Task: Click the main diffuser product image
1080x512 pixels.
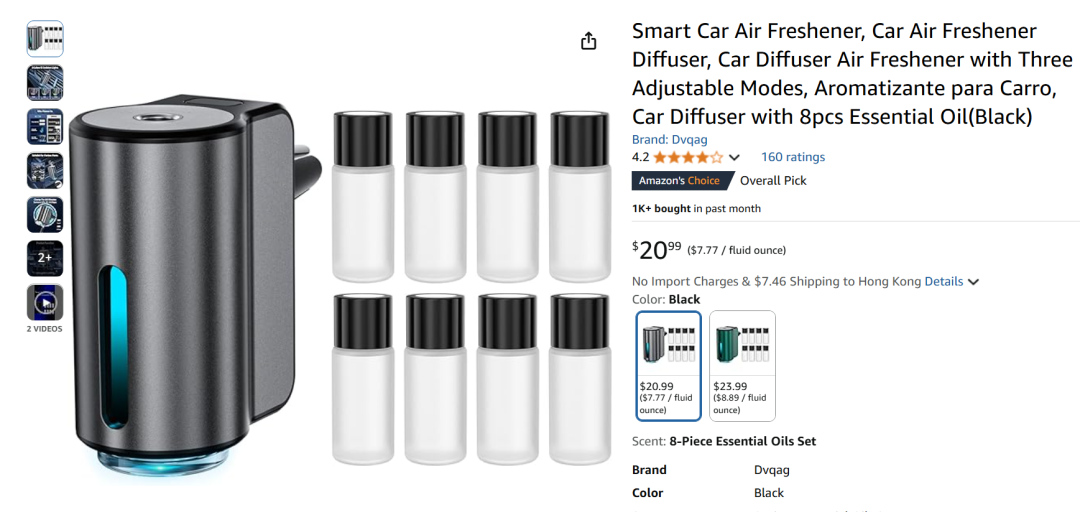Action: click(x=180, y=285)
